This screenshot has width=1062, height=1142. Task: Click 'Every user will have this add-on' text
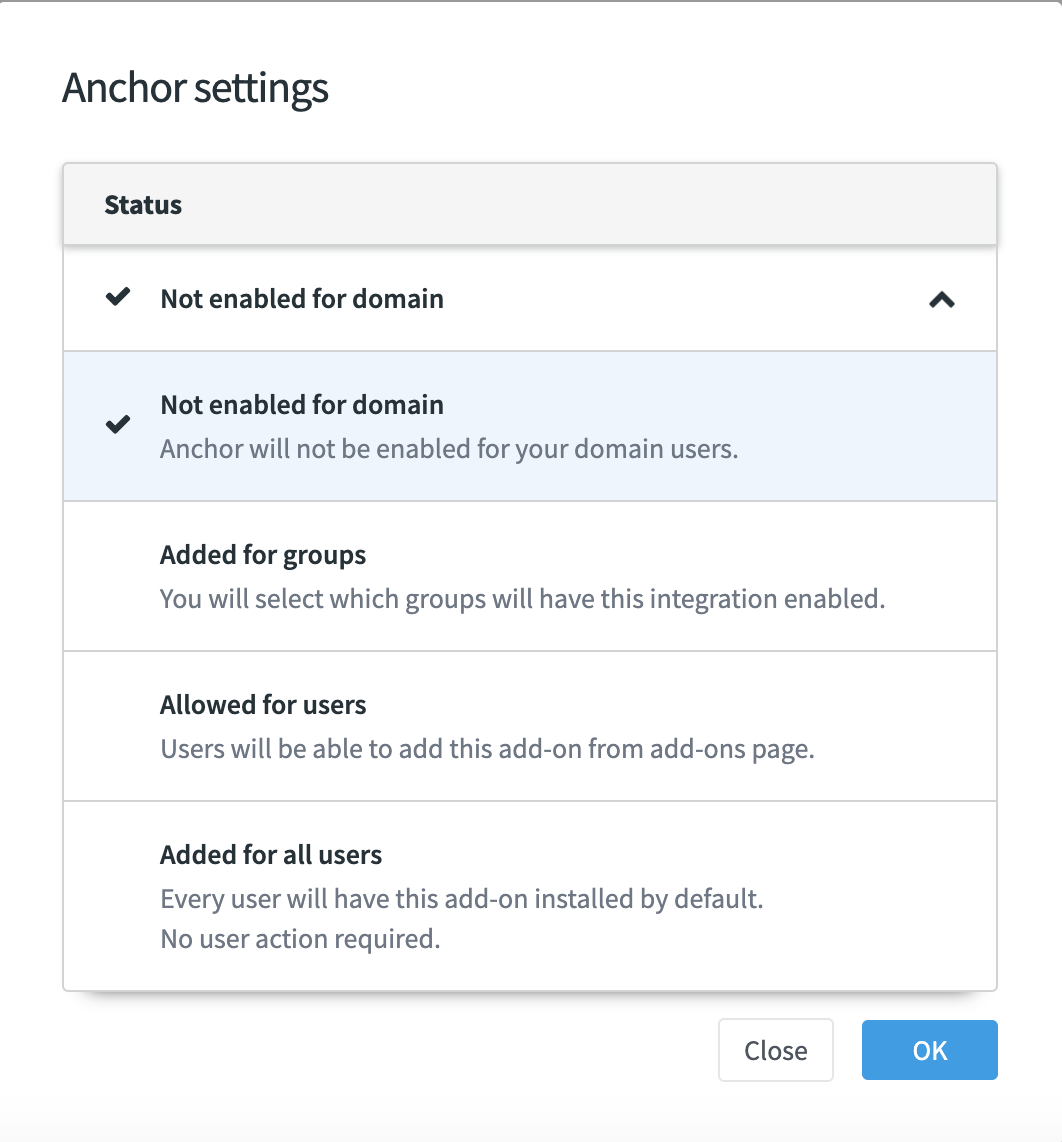click(x=461, y=898)
